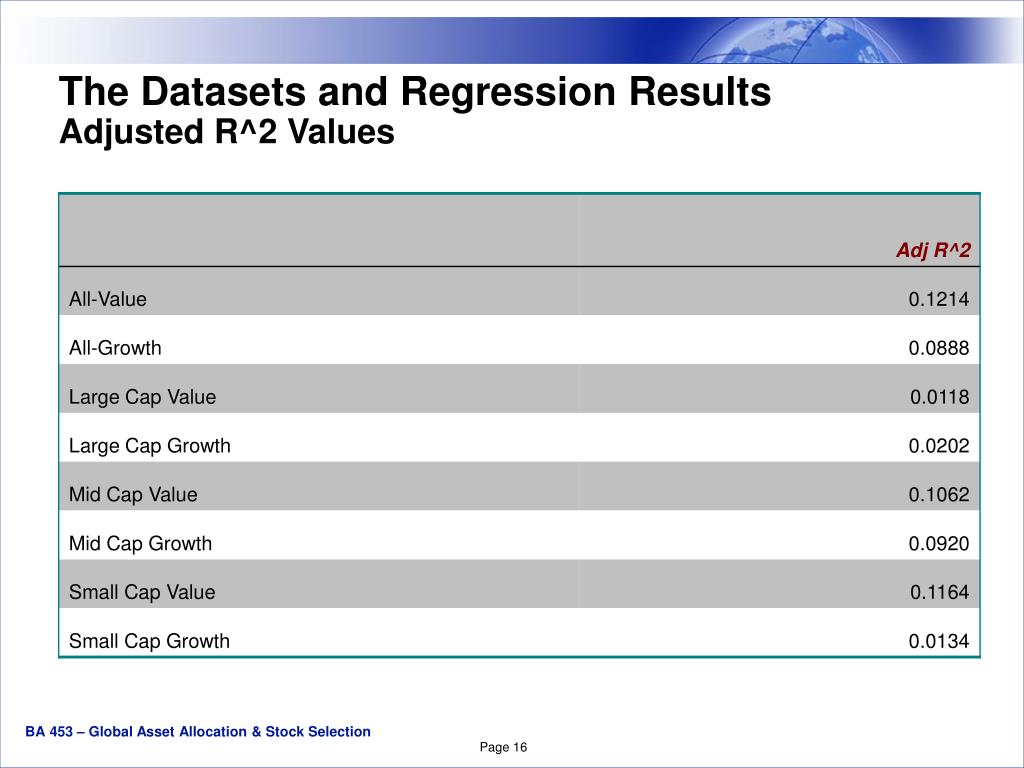Select the 'Large Cap Value' row label
Viewport: 1024px width, 768px height.
click(142, 396)
